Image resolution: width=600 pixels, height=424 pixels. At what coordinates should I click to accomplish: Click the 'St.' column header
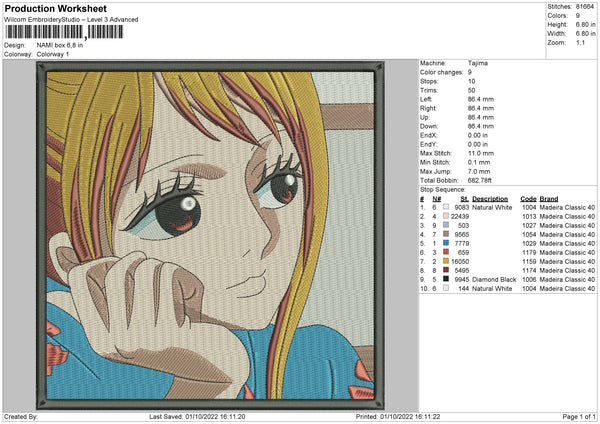465,199
